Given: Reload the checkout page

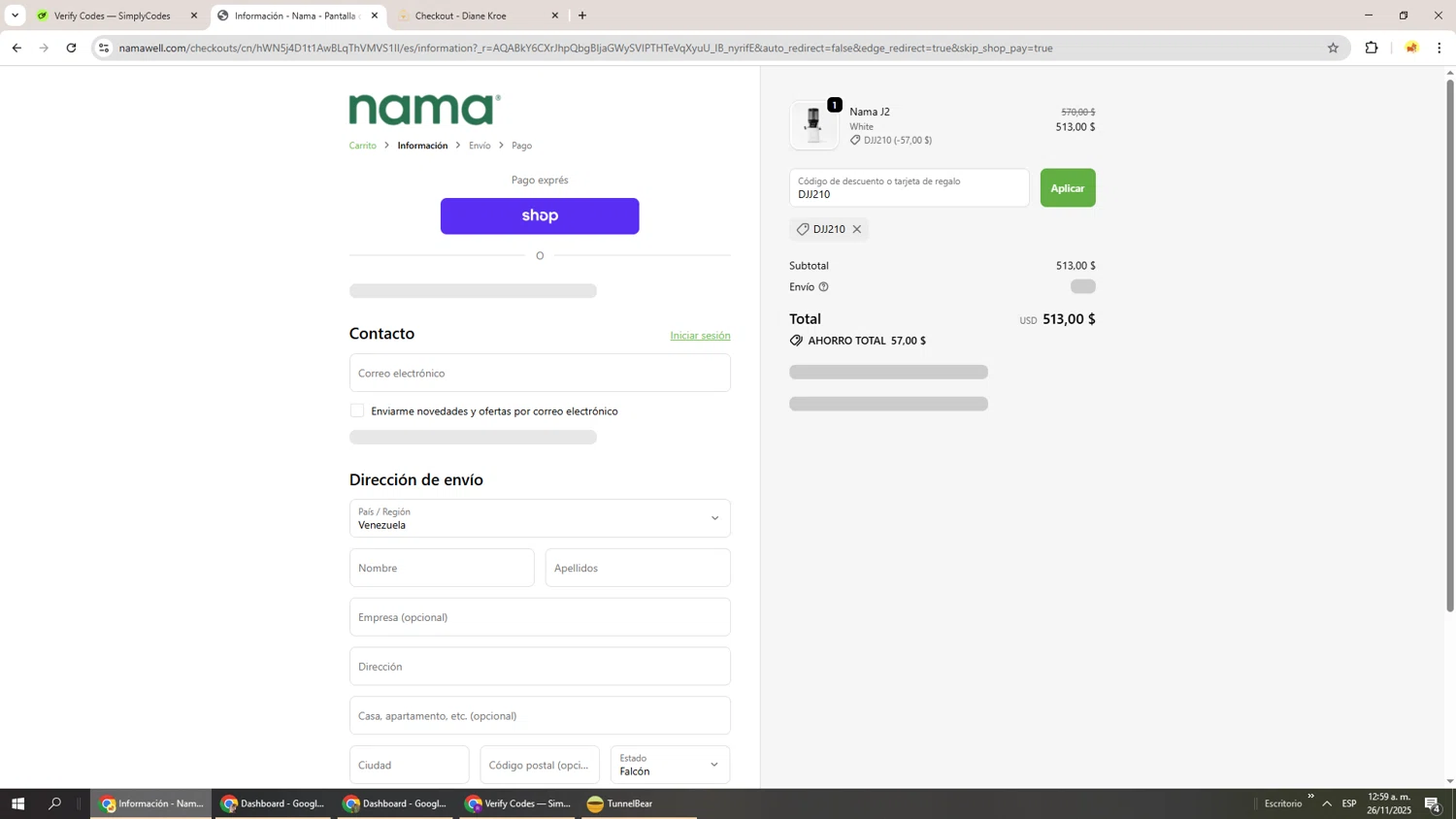Looking at the screenshot, I should [71, 48].
